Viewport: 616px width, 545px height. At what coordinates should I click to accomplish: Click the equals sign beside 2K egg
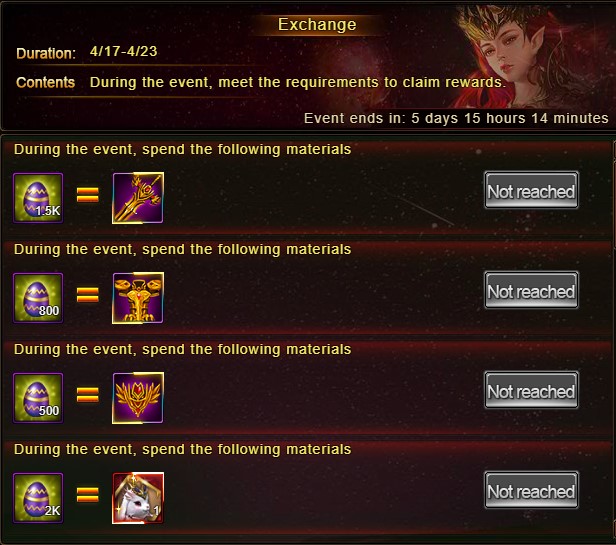point(88,495)
